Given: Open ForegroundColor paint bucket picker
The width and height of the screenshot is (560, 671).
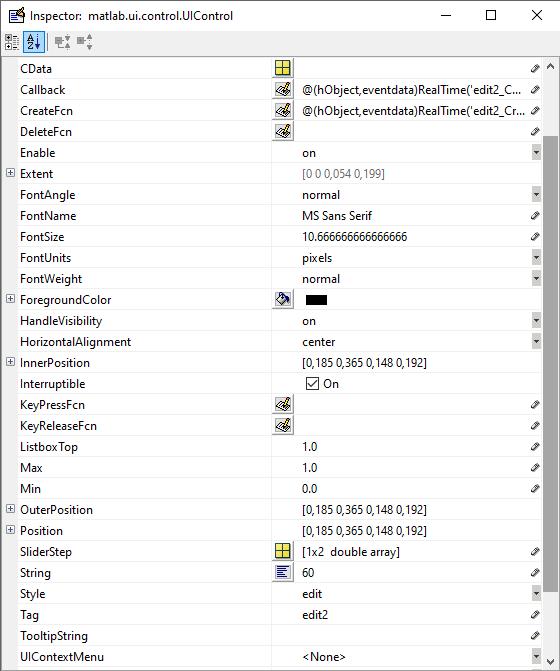Looking at the screenshot, I should tap(283, 299).
